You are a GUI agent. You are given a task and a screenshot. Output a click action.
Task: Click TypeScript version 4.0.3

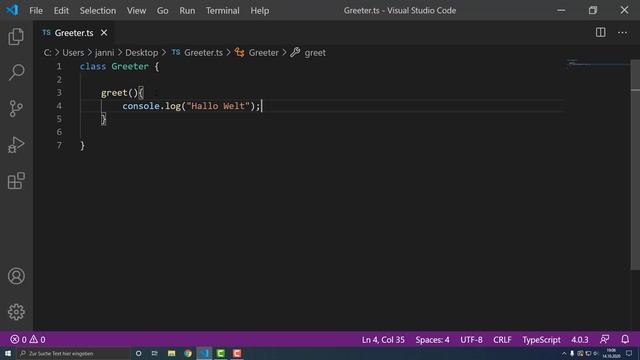580,339
